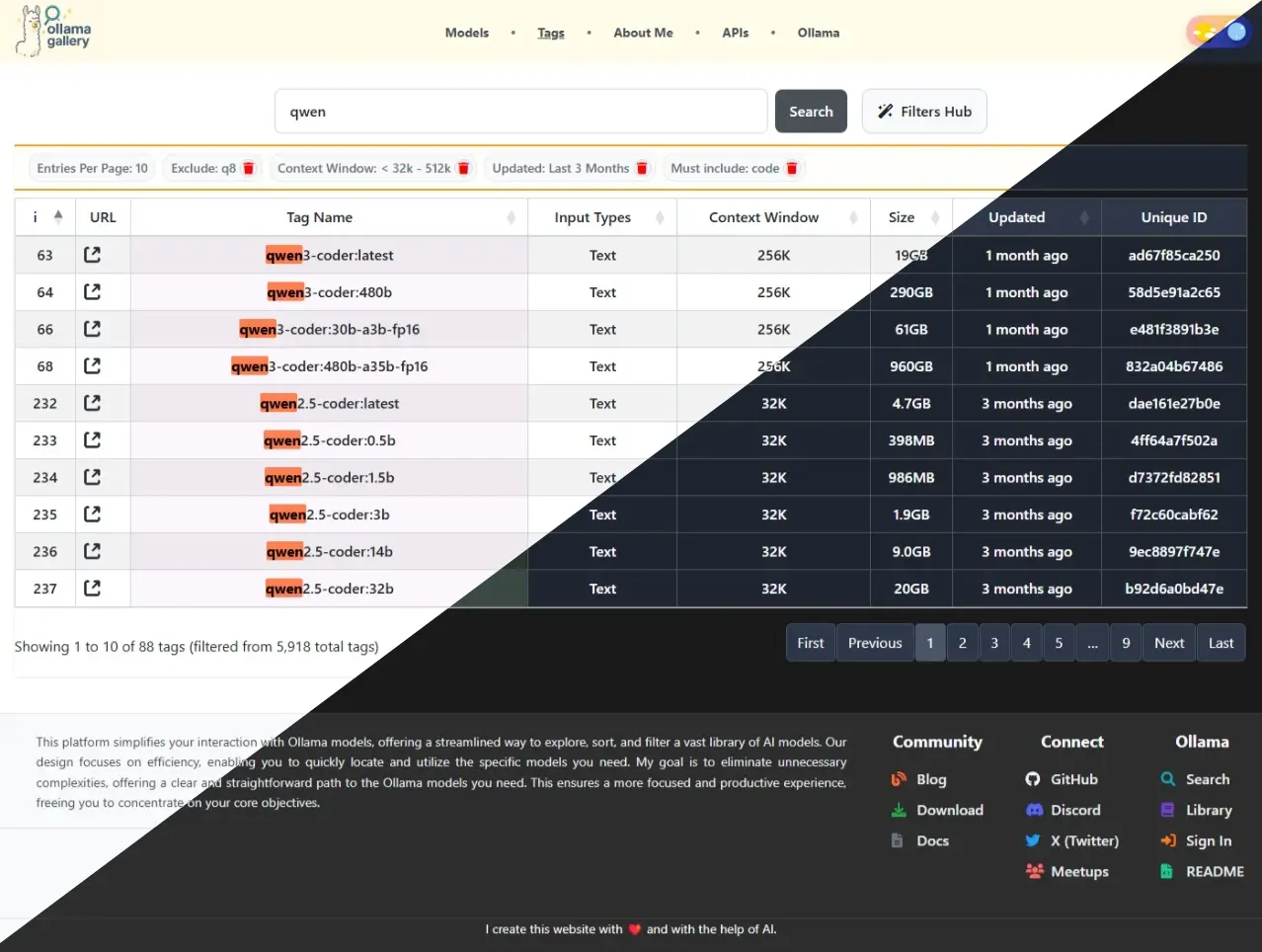Sort table by Input Types column
The width and height of the screenshot is (1262, 952).
pyautogui.click(x=660, y=217)
